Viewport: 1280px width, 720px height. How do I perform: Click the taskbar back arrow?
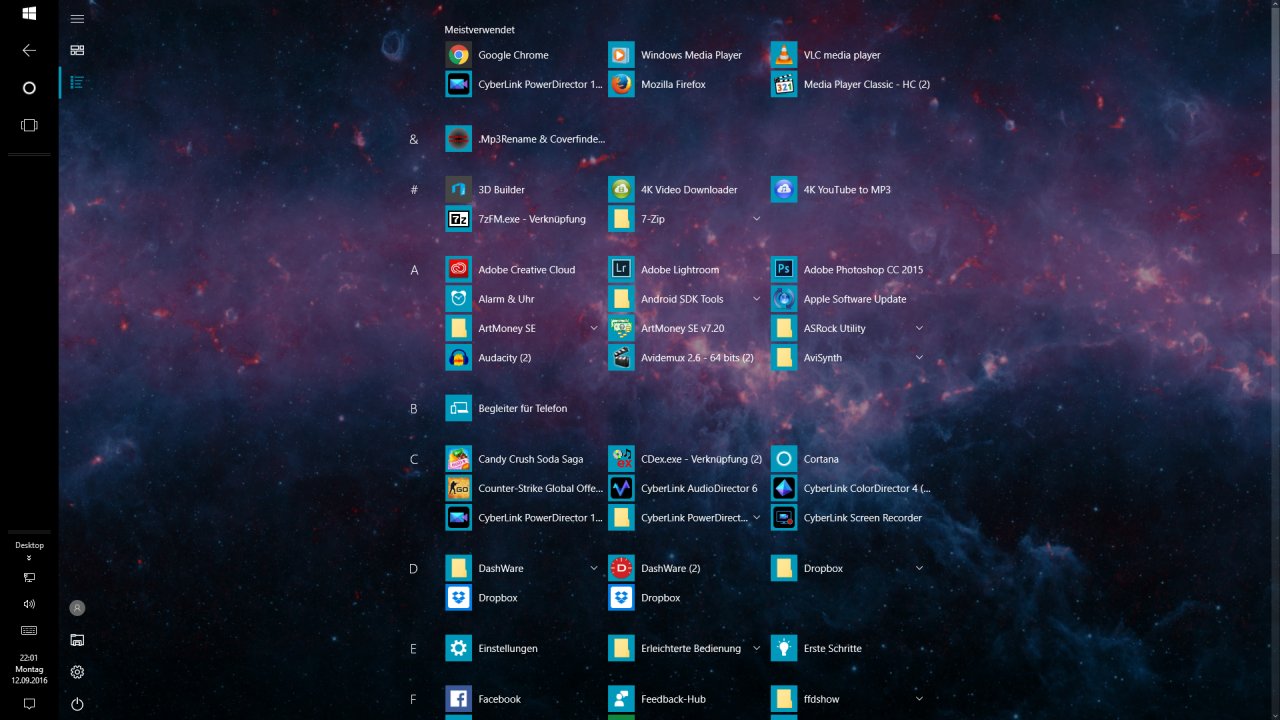click(29, 50)
